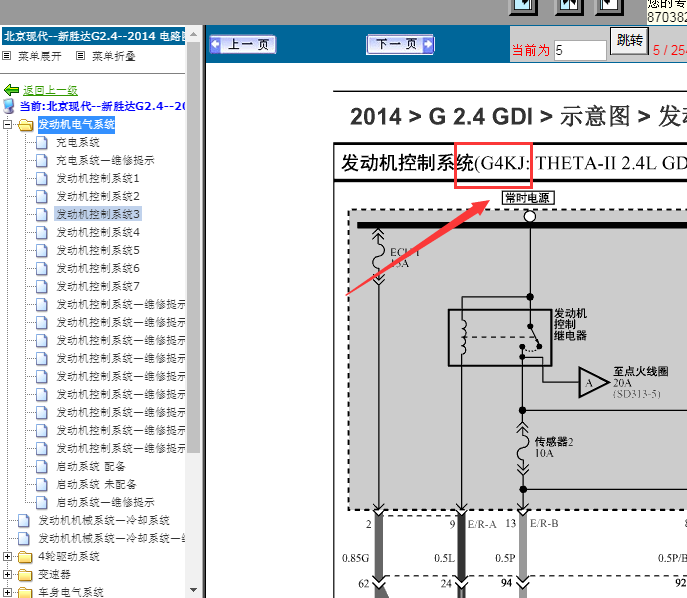The width and height of the screenshot is (687, 598).
Task: Click the page icon beside 发动机控制系统3
Action: [42, 214]
